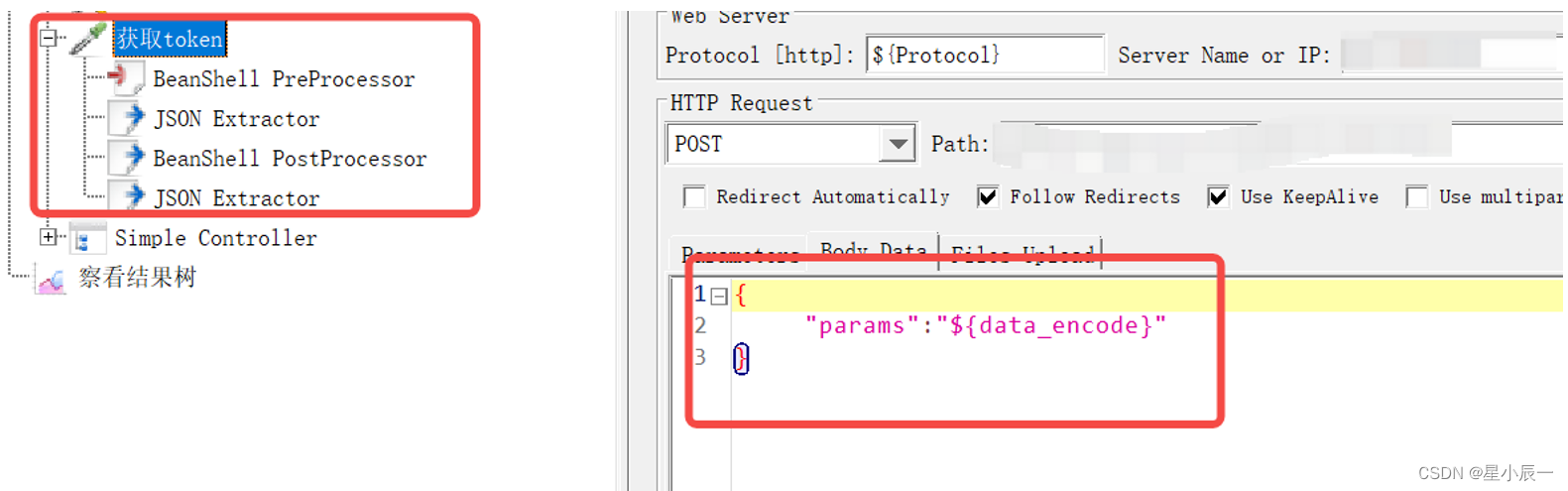Toggle Follow Redirects checkbox
This screenshot has width=1568, height=491.
coord(988,196)
